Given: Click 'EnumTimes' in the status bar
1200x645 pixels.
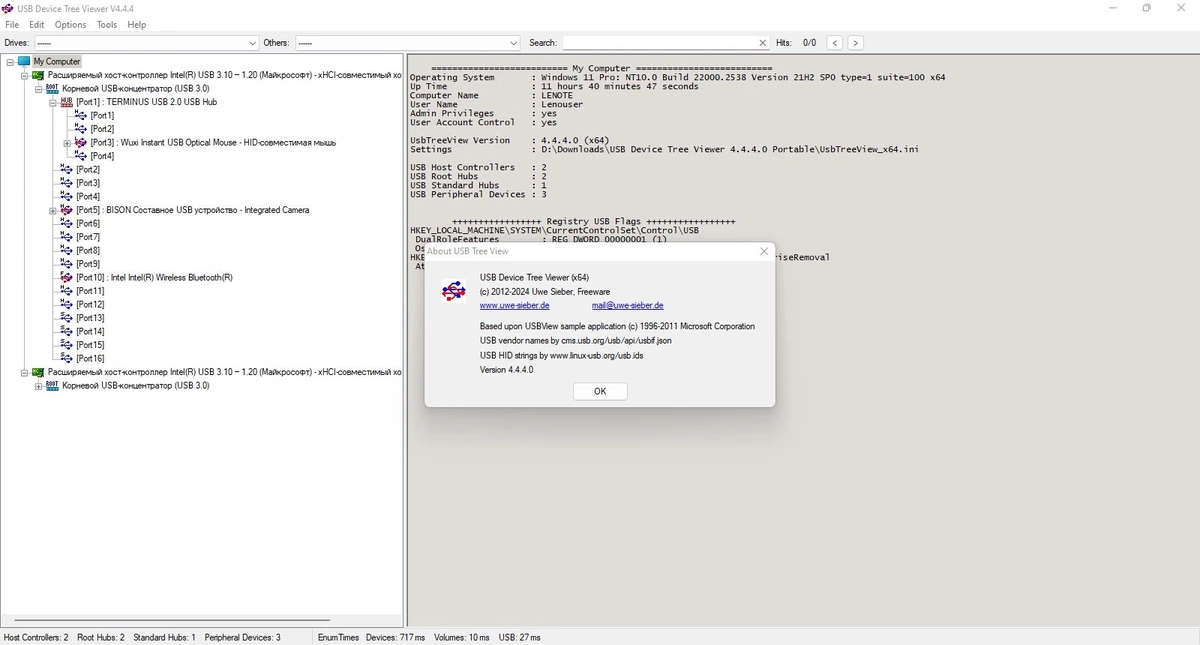Looking at the screenshot, I should [x=338, y=637].
